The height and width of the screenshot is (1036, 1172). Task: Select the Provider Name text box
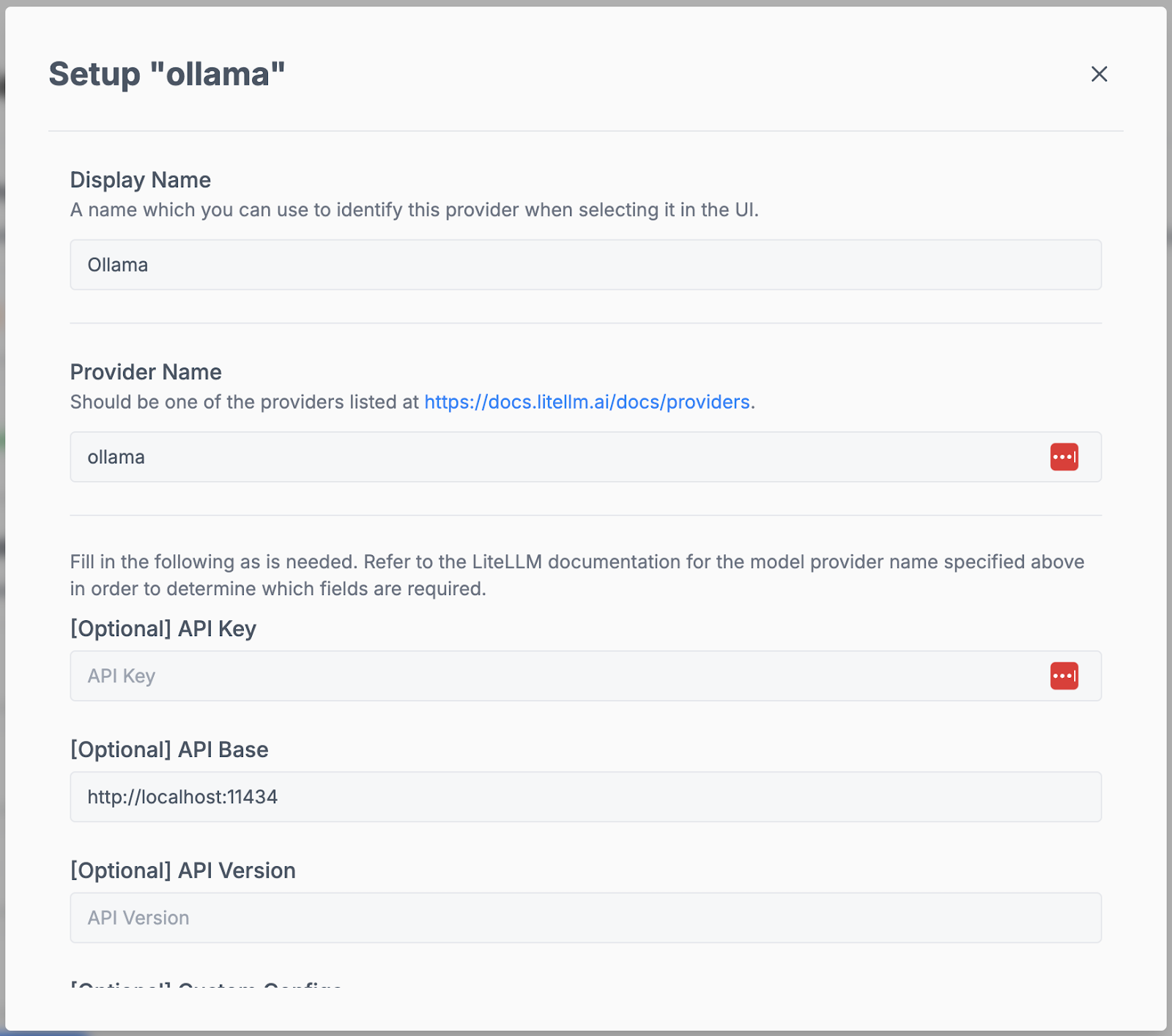[x=513, y=457]
